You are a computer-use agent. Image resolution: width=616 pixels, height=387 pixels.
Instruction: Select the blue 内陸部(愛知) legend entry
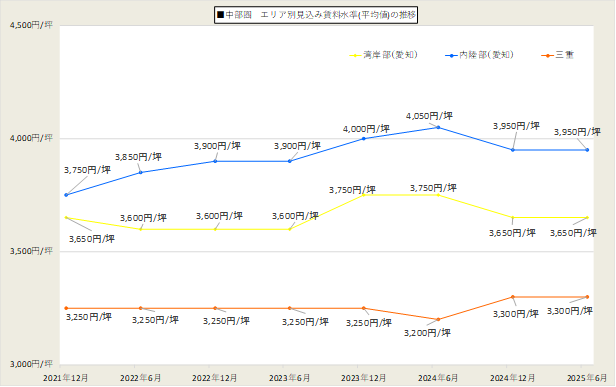point(479,55)
